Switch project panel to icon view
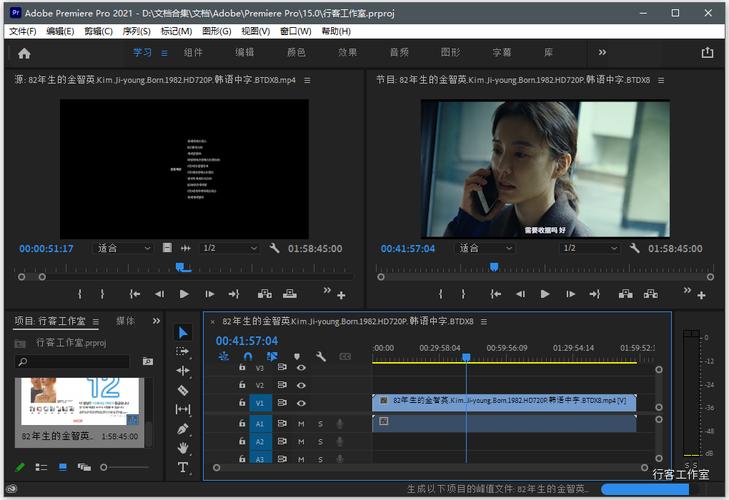The height and width of the screenshot is (500, 729). 63,467
